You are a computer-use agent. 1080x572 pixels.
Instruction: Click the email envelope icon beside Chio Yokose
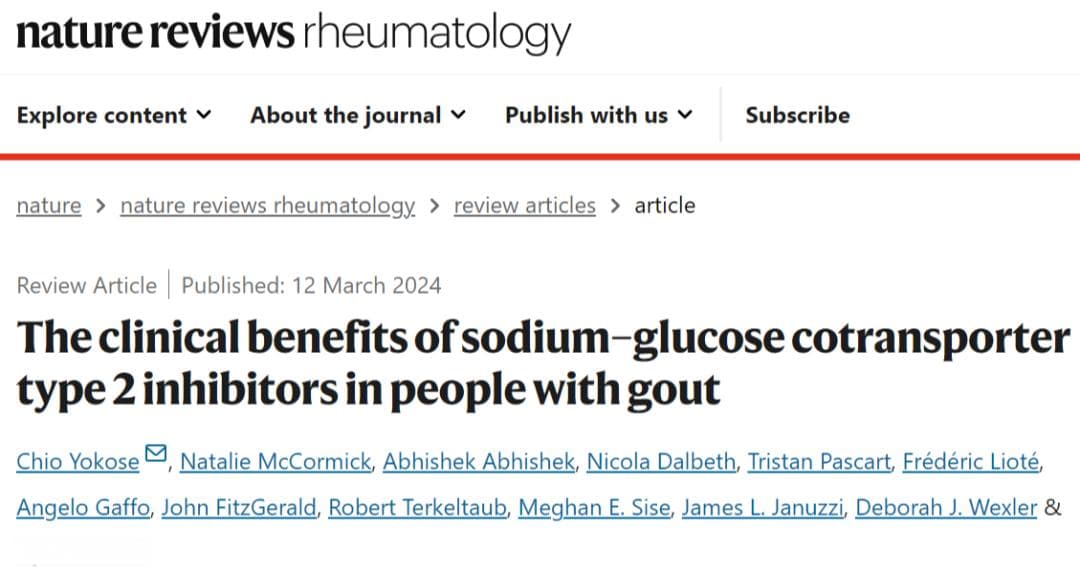coord(156,453)
